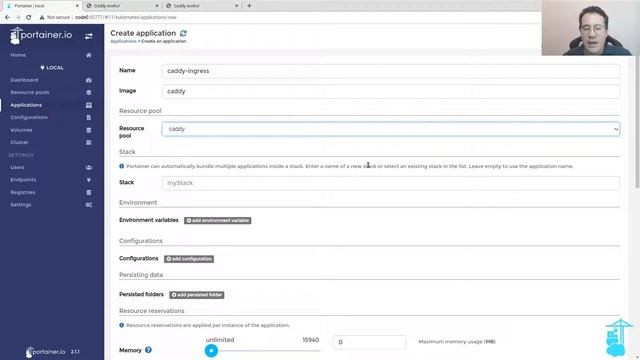Refresh the Create application page with the refresh icon
The width and height of the screenshot is (640, 360).
tap(183, 33)
